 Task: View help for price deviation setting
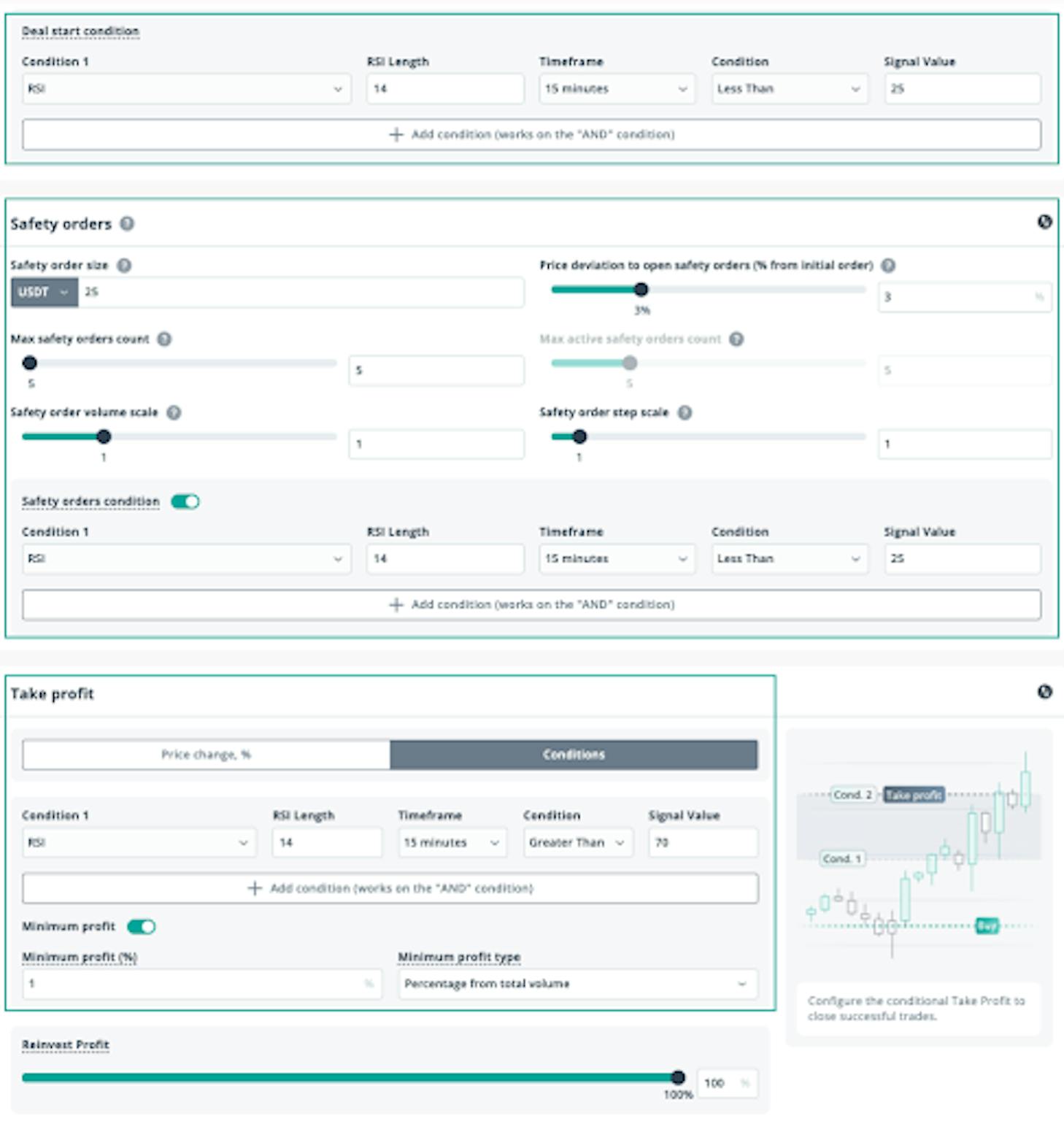[x=889, y=266]
